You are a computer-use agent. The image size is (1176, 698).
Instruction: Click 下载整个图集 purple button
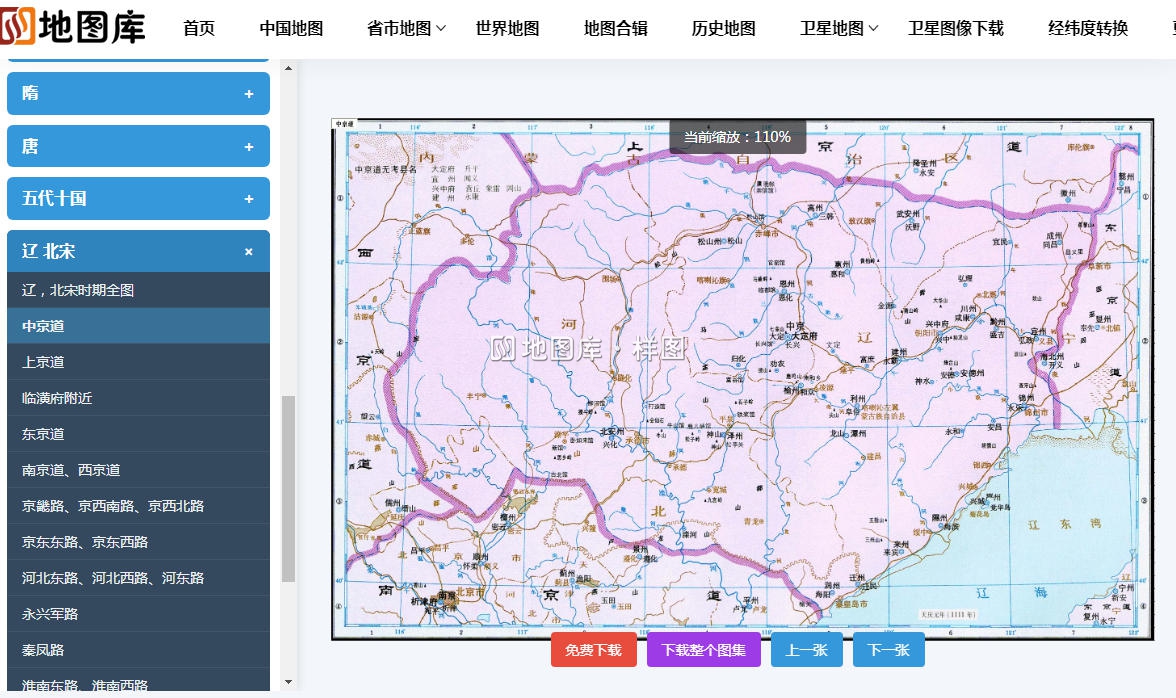pyautogui.click(x=704, y=650)
